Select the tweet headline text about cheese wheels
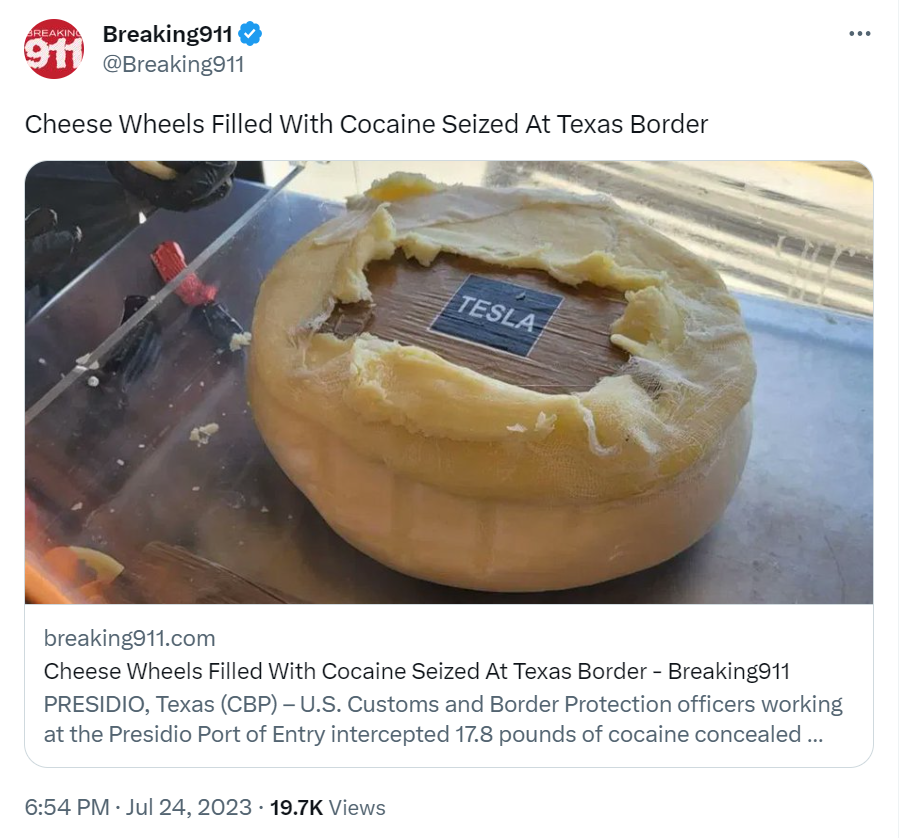The height and width of the screenshot is (838, 906). point(366,124)
